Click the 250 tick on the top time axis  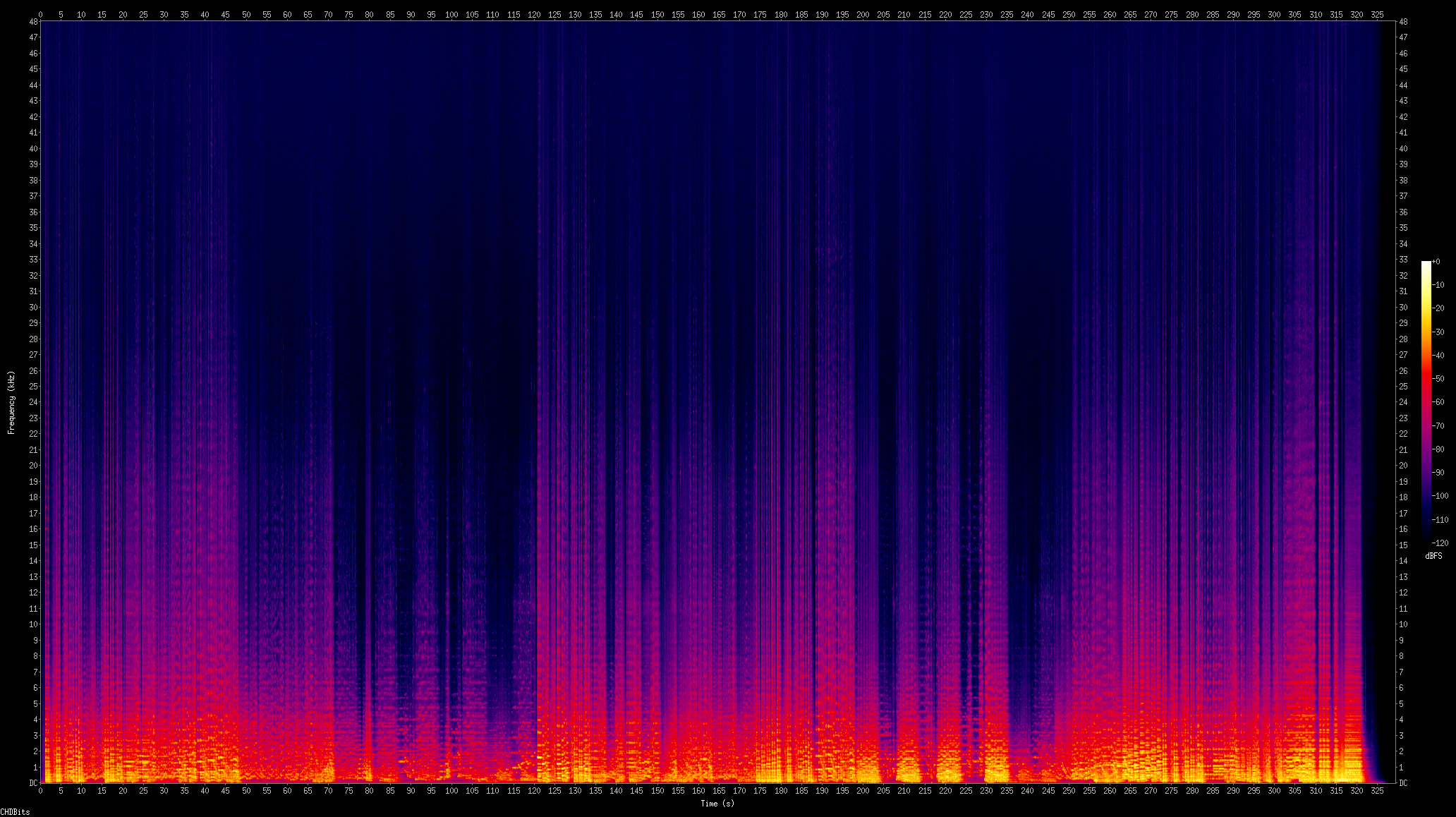tap(1069, 14)
